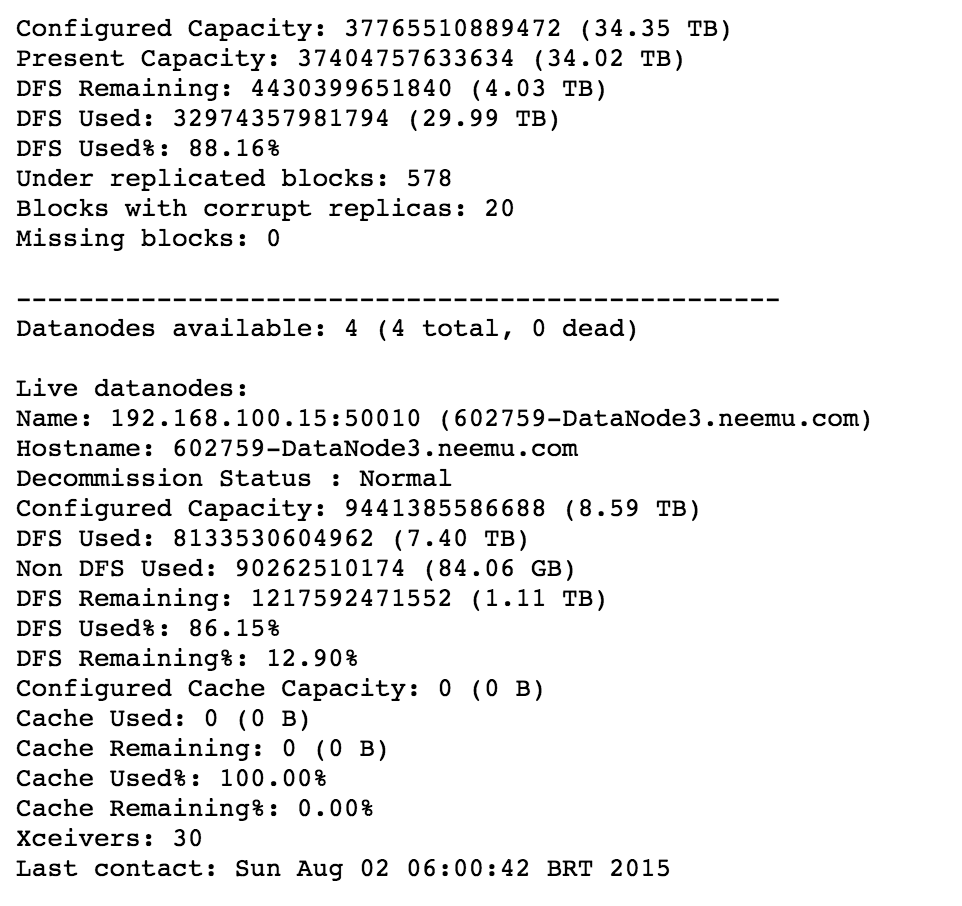Click the dashed separator line
962x906 pixels.
click(397, 299)
